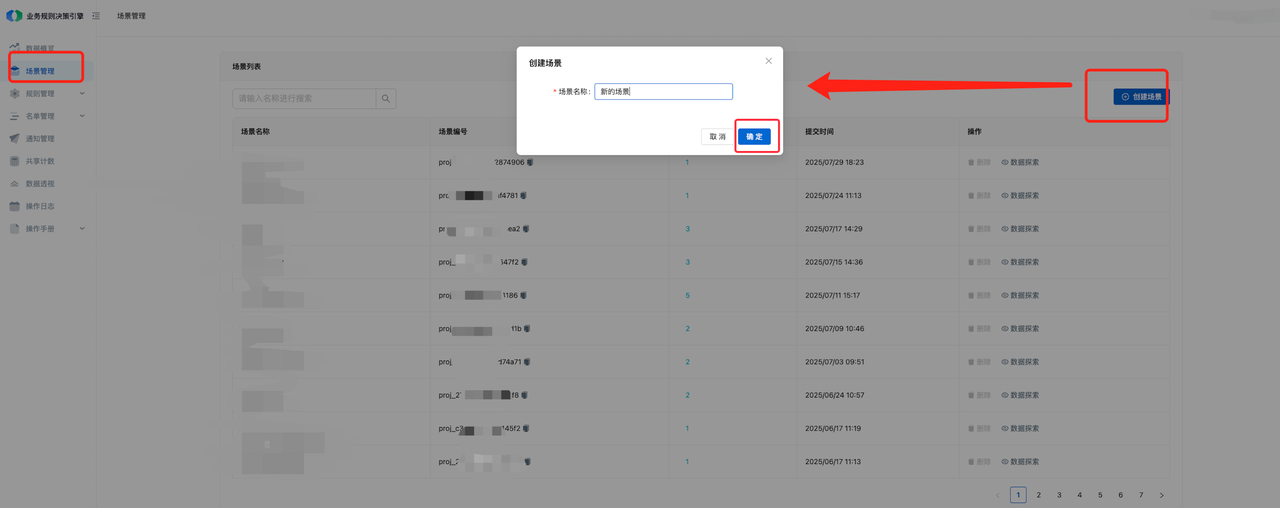Click the 确定 button in the dialog
The height and width of the screenshot is (508, 1280).
pyautogui.click(x=754, y=136)
